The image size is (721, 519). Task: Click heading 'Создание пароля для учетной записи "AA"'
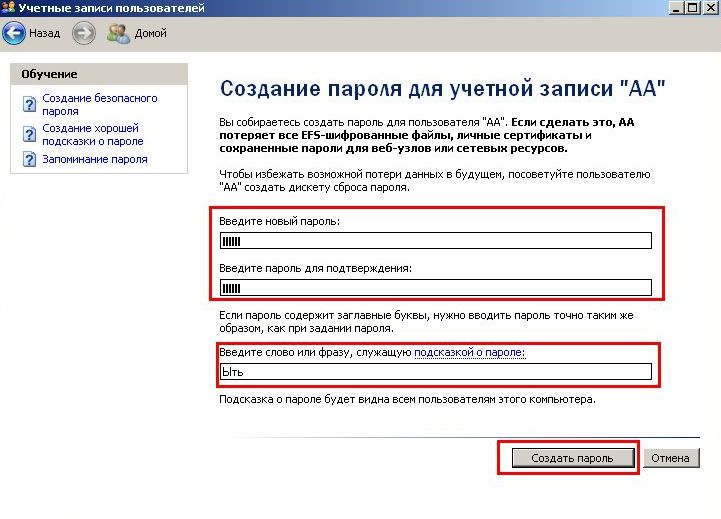[x=442, y=88]
